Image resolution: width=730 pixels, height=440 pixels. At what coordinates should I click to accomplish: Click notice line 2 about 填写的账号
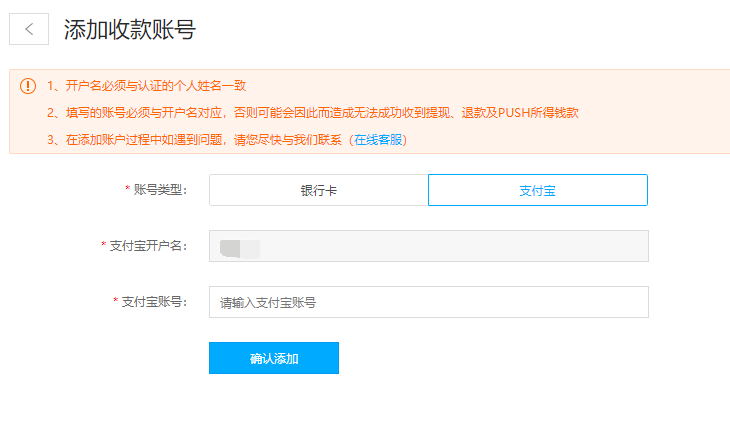312,113
